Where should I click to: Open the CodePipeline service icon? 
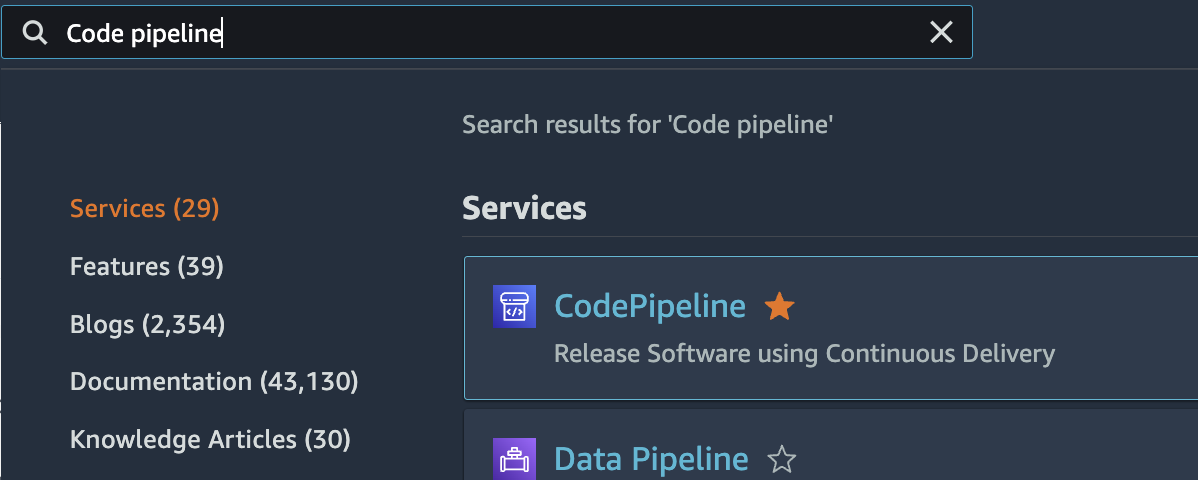[x=514, y=306]
